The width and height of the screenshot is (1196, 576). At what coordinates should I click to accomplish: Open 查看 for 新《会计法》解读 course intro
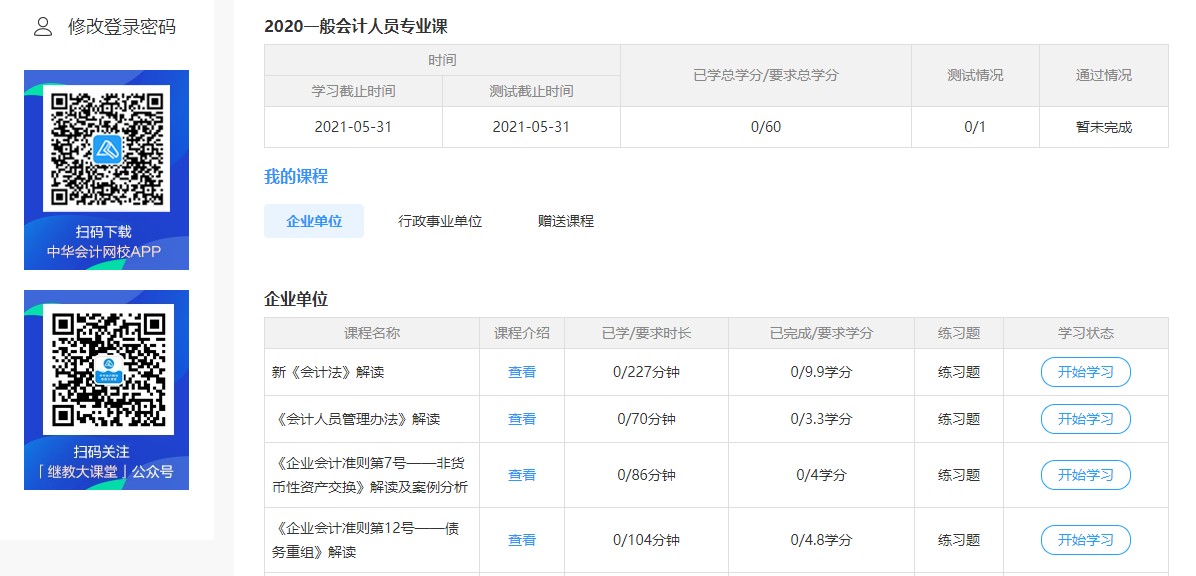(x=521, y=371)
